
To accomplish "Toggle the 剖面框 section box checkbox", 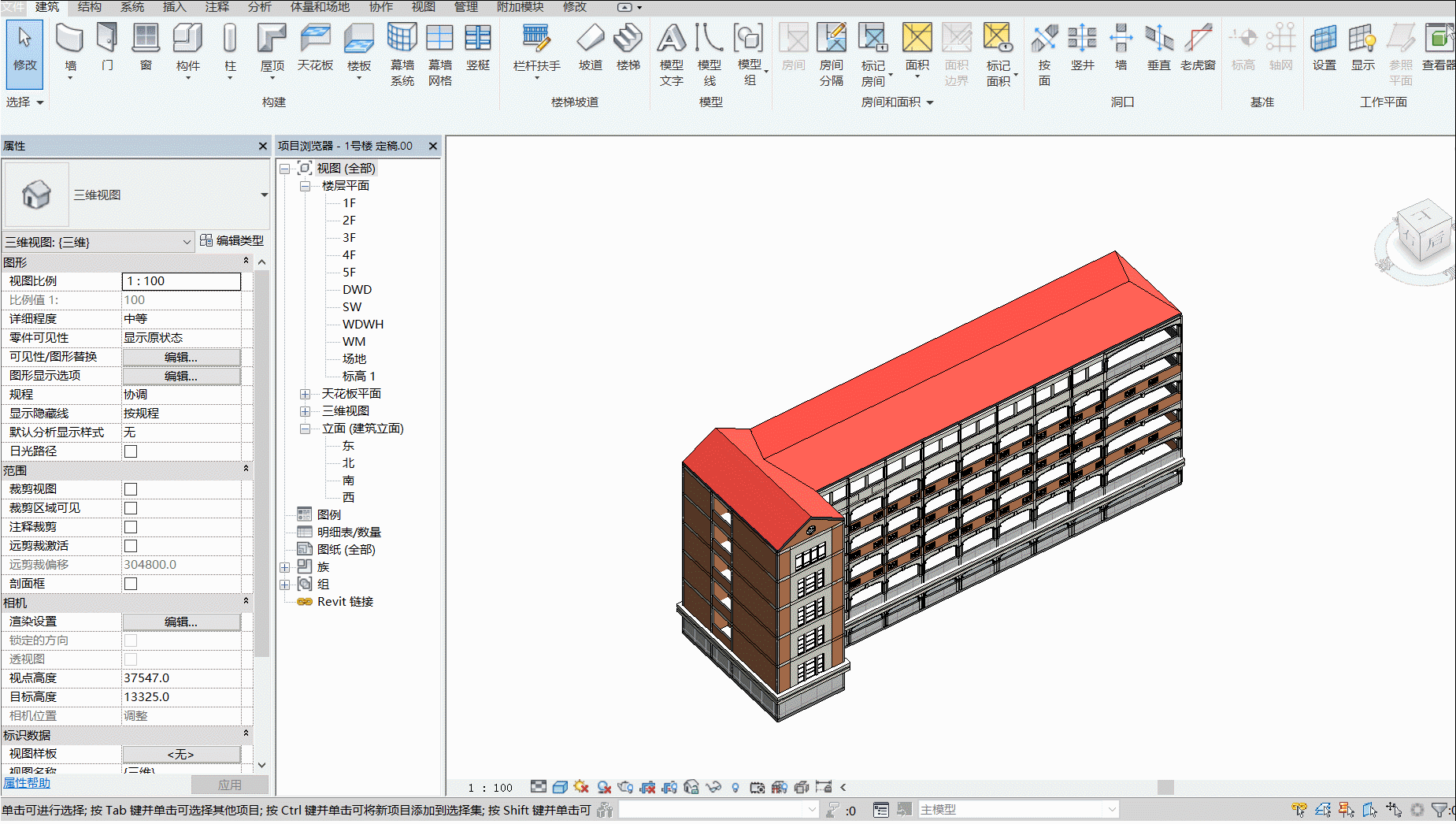I will [131, 584].
